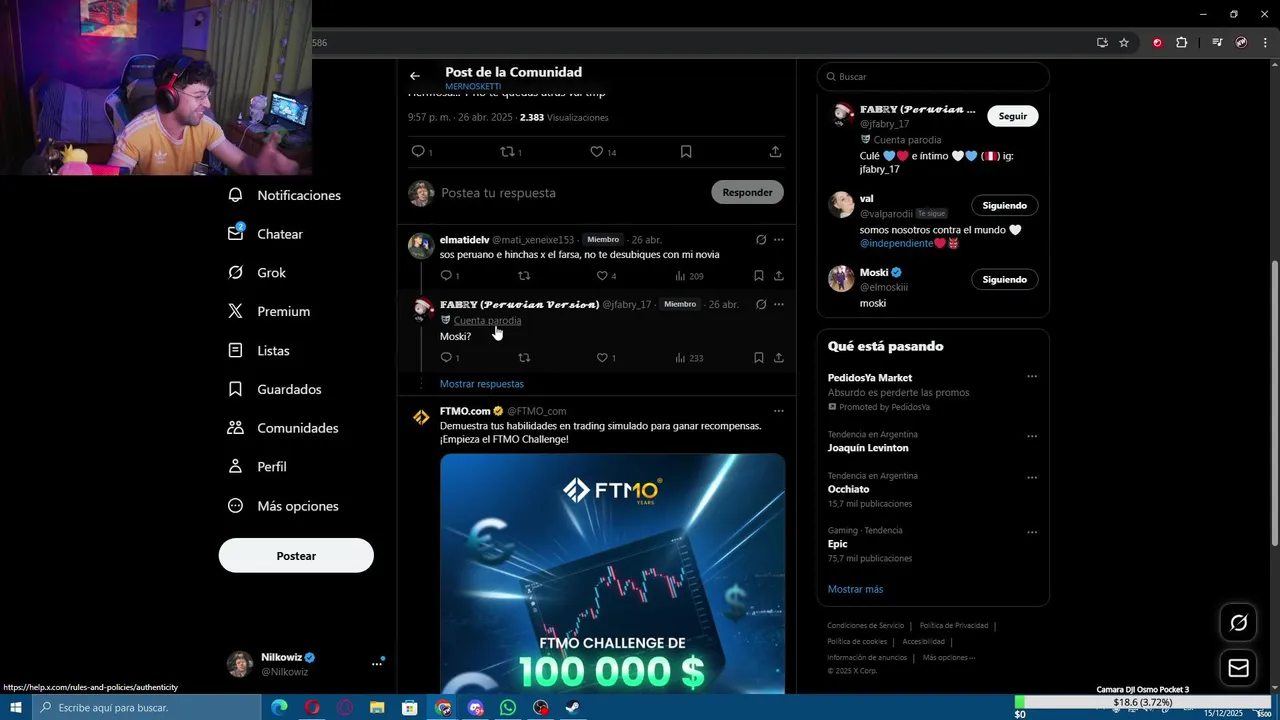
Task: Go back with the arrow beside Post de la Comunidad
Action: (x=415, y=76)
